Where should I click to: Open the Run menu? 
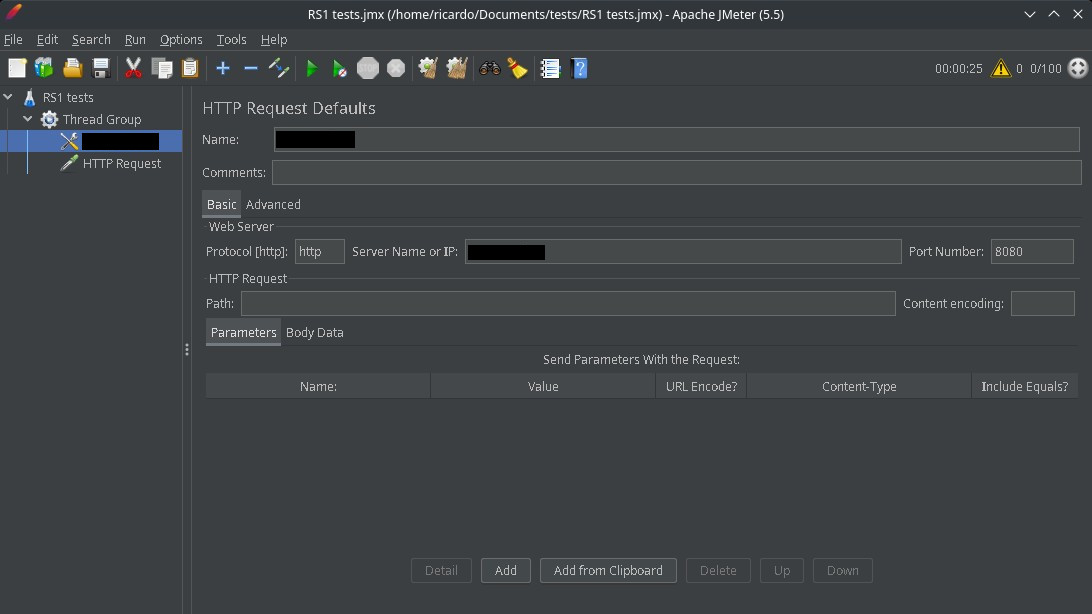click(x=135, y=40)
